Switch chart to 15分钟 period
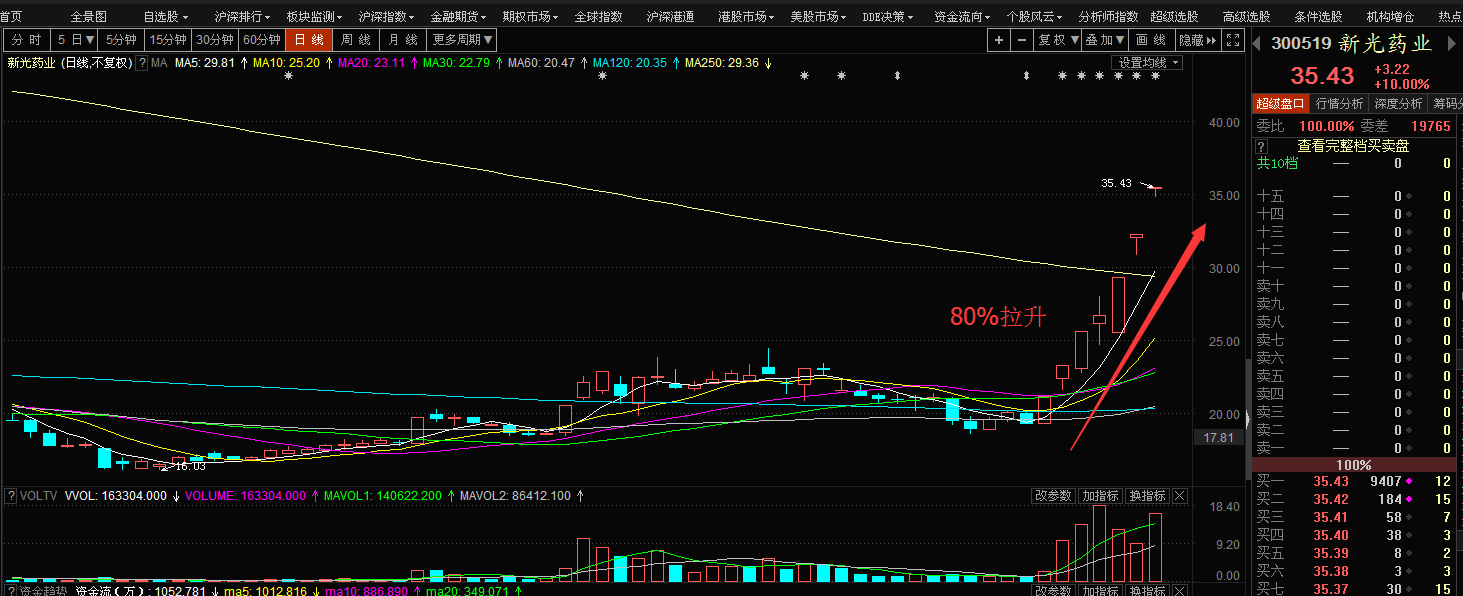Image resolution: width=1463 pixels, height=596 pixels. [168, 40]
